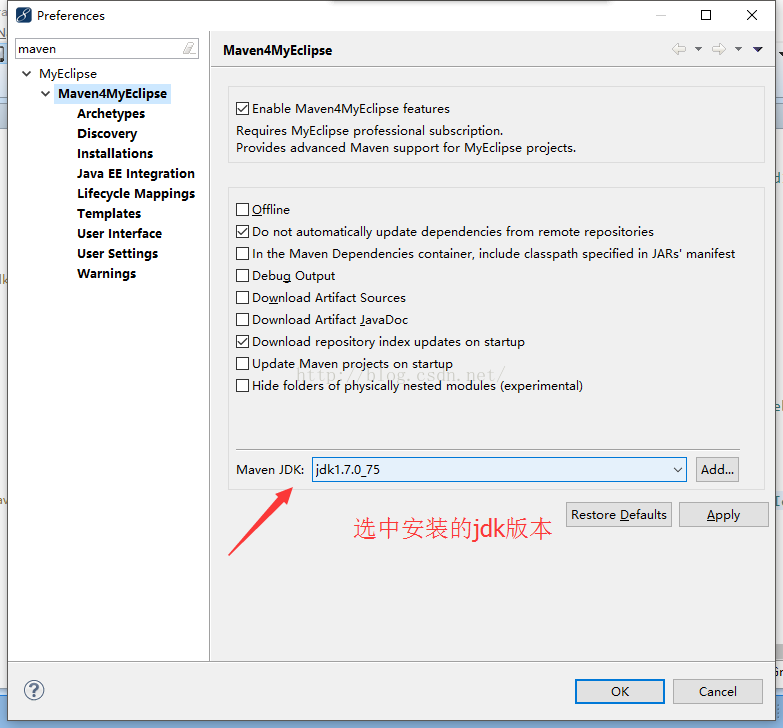The height and width of the screenshot is (728, 783).
Task: Dismiss dialog with Cancel button
Action: tap(718, 691)
